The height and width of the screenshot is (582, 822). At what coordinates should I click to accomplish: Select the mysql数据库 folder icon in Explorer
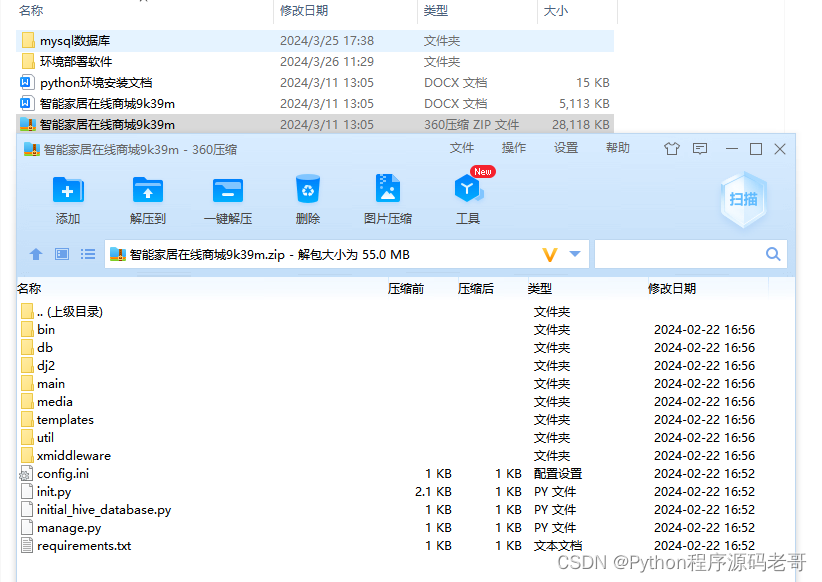pos(28,40)
